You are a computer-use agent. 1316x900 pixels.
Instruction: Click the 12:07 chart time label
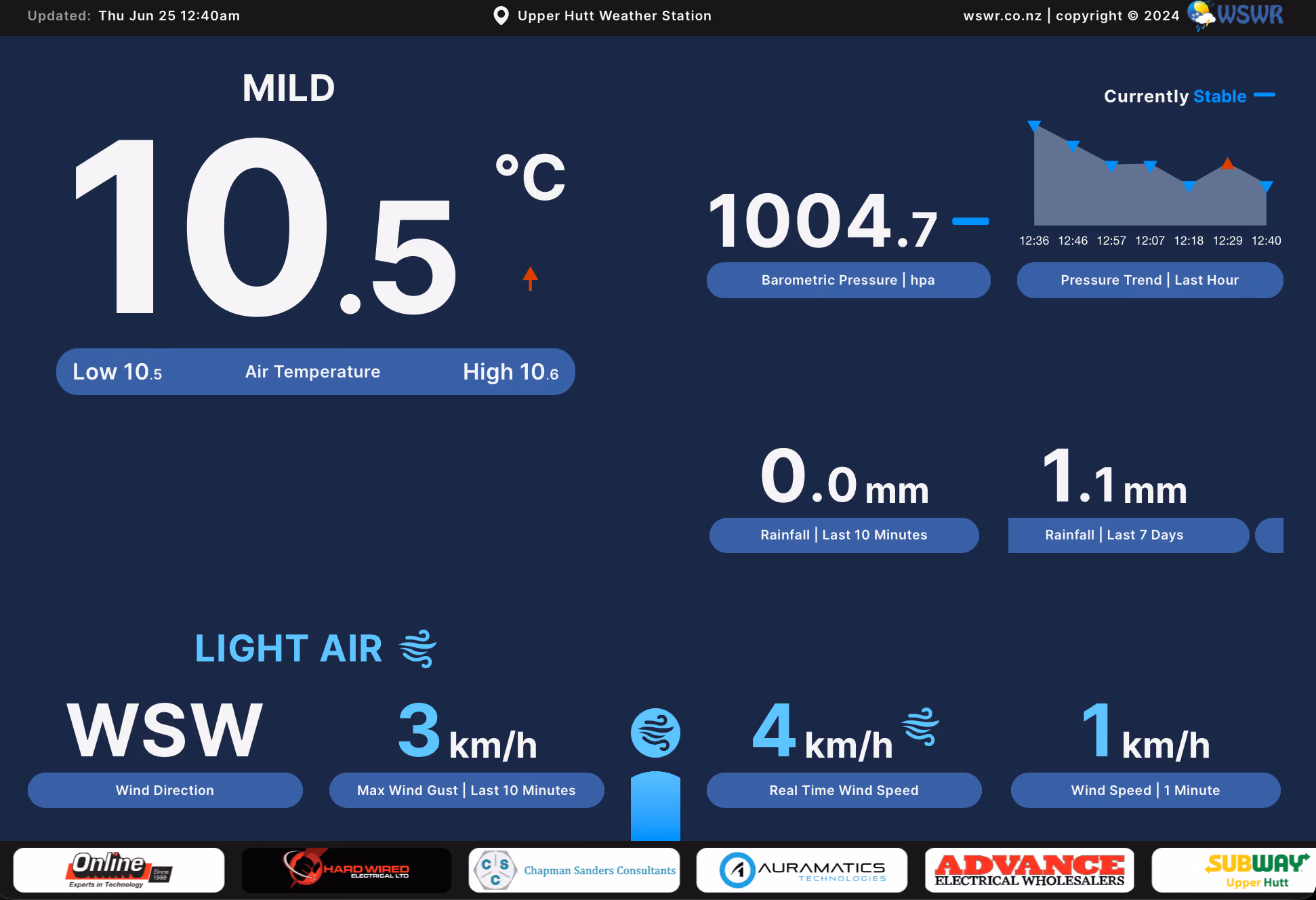(x=1150, y=241)
